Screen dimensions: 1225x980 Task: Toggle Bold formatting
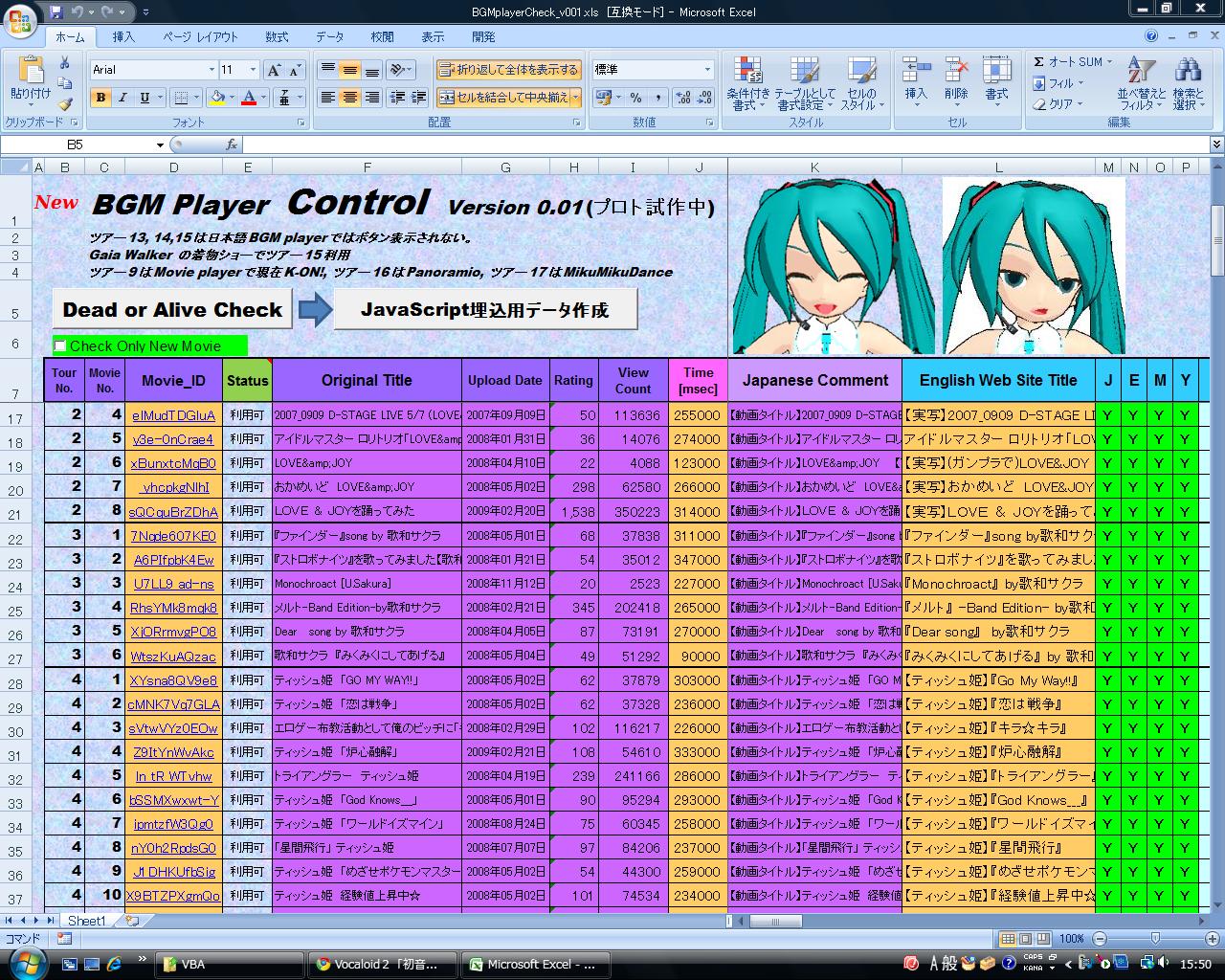(100, 98)
